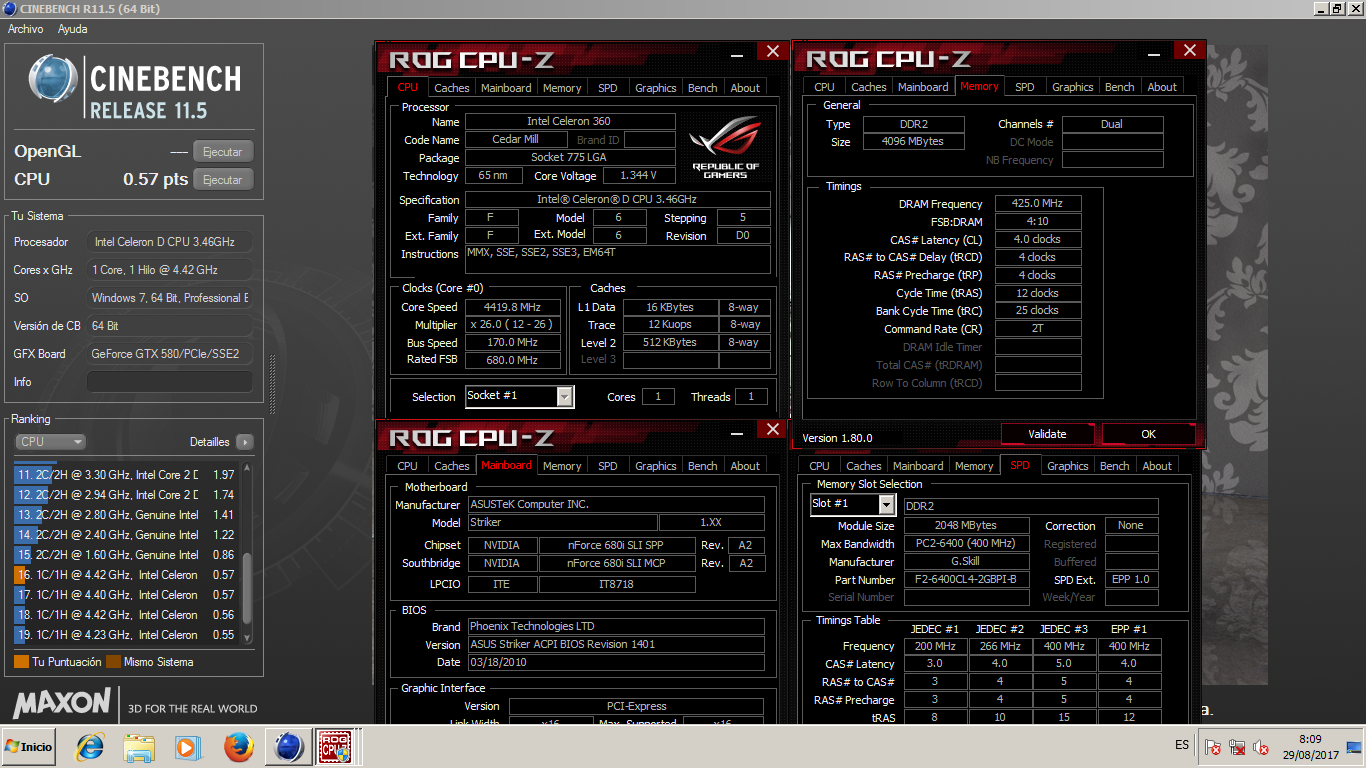The image size is (1366, 768).
Task: Open the Action Center flag icon in tray
Action: pos(1213,747)
